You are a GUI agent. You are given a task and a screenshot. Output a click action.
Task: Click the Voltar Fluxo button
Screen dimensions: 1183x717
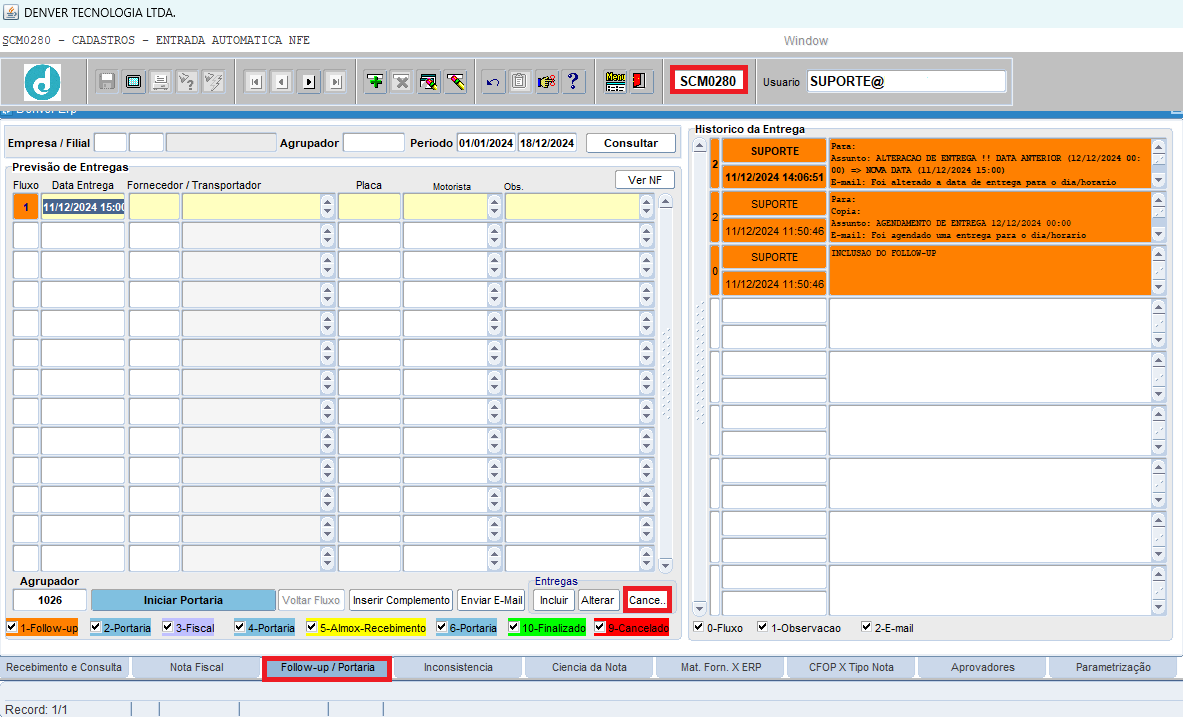point(311,600)
